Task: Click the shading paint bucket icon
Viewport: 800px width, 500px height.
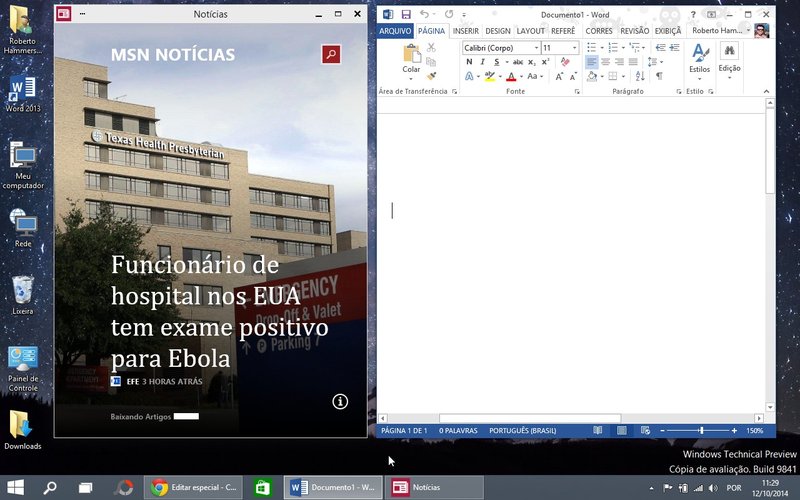Action: point(592,76)
